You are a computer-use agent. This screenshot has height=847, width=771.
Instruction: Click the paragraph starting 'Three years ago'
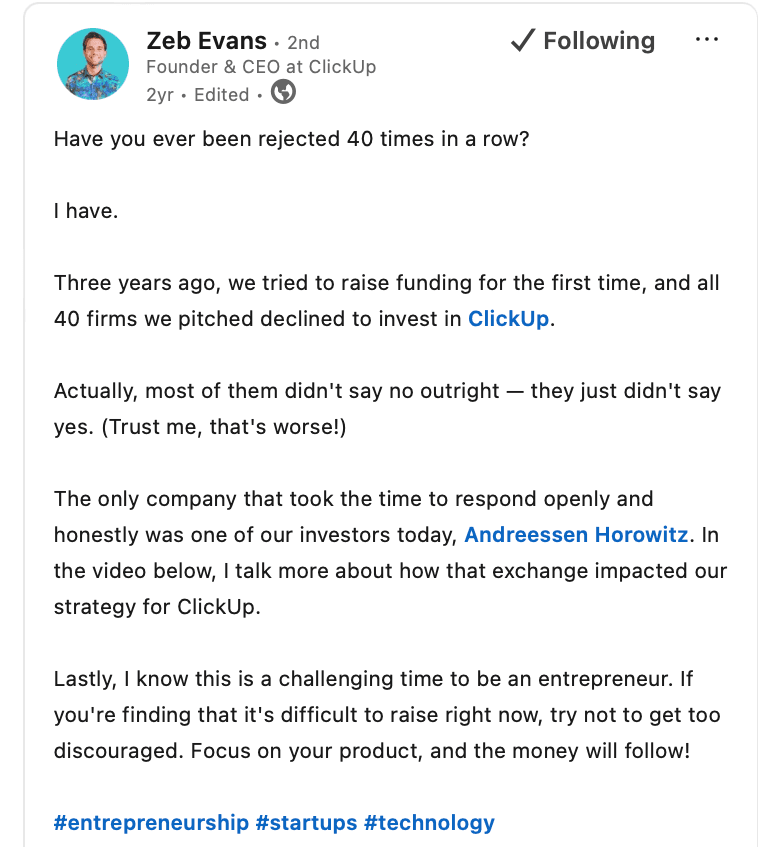386,301
